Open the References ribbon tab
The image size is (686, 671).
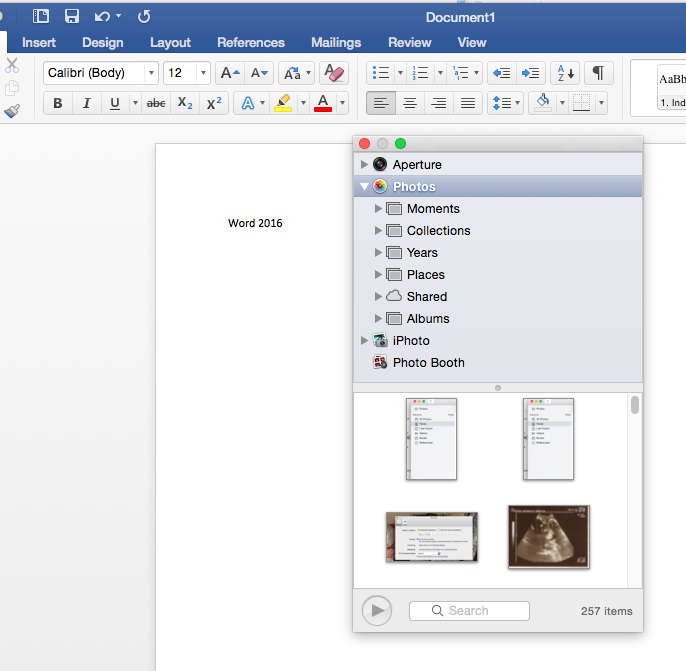click(250, 42)
